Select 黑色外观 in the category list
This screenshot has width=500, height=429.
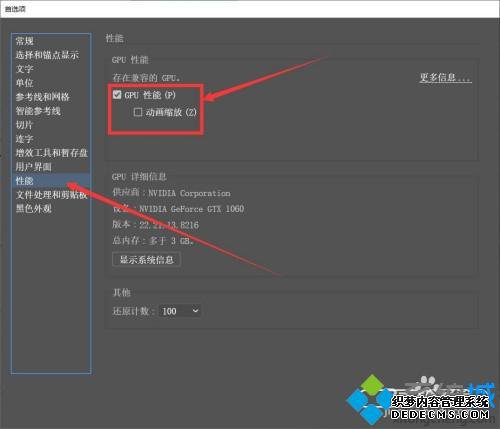coord(33,209)
